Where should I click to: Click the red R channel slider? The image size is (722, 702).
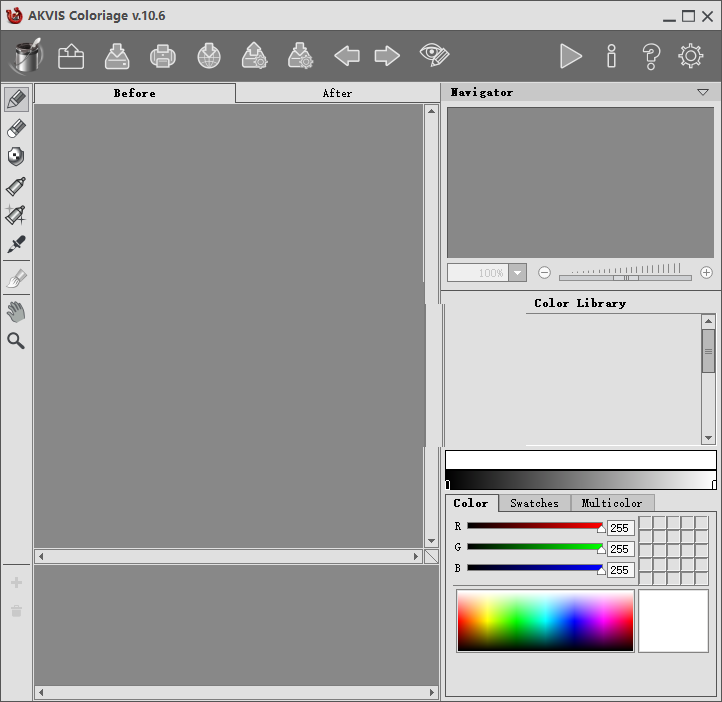[534, 526]
